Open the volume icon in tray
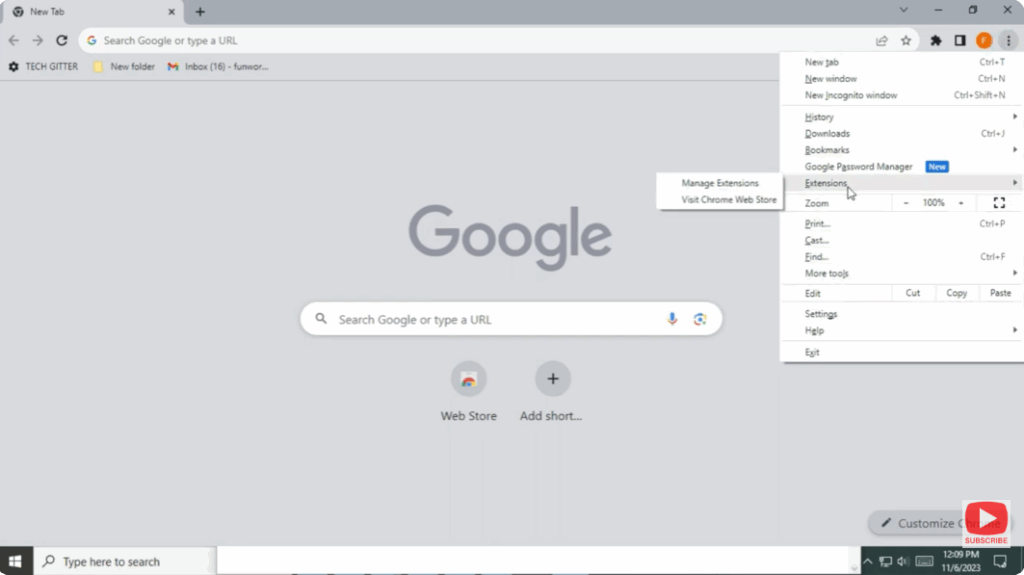This screenshot has height=575, width=1024. pyautogui.click(x=903, y=561)
